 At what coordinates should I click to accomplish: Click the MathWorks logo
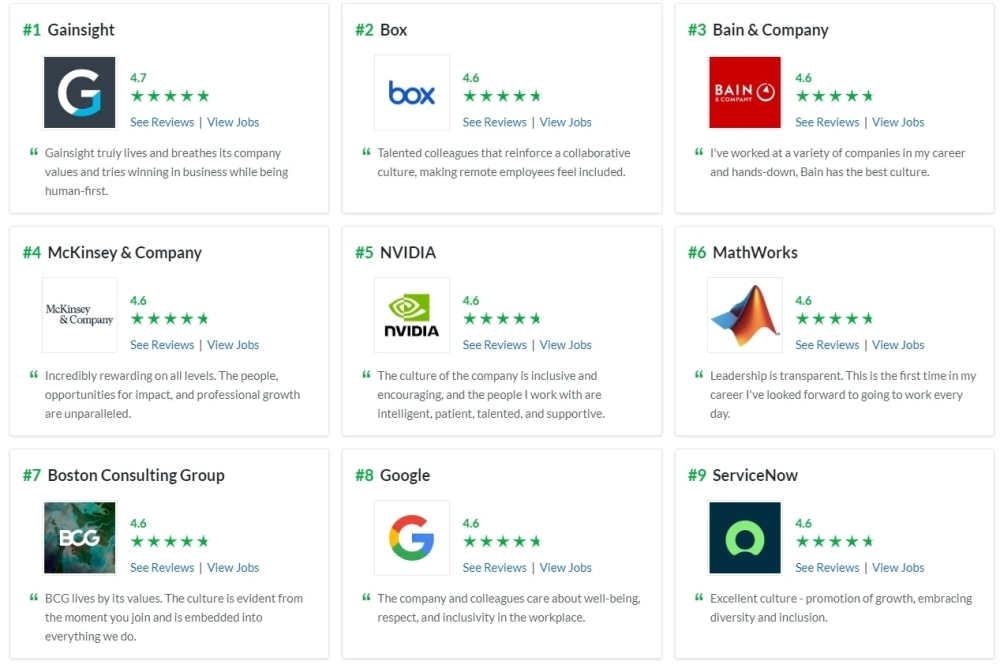point(744,315)
